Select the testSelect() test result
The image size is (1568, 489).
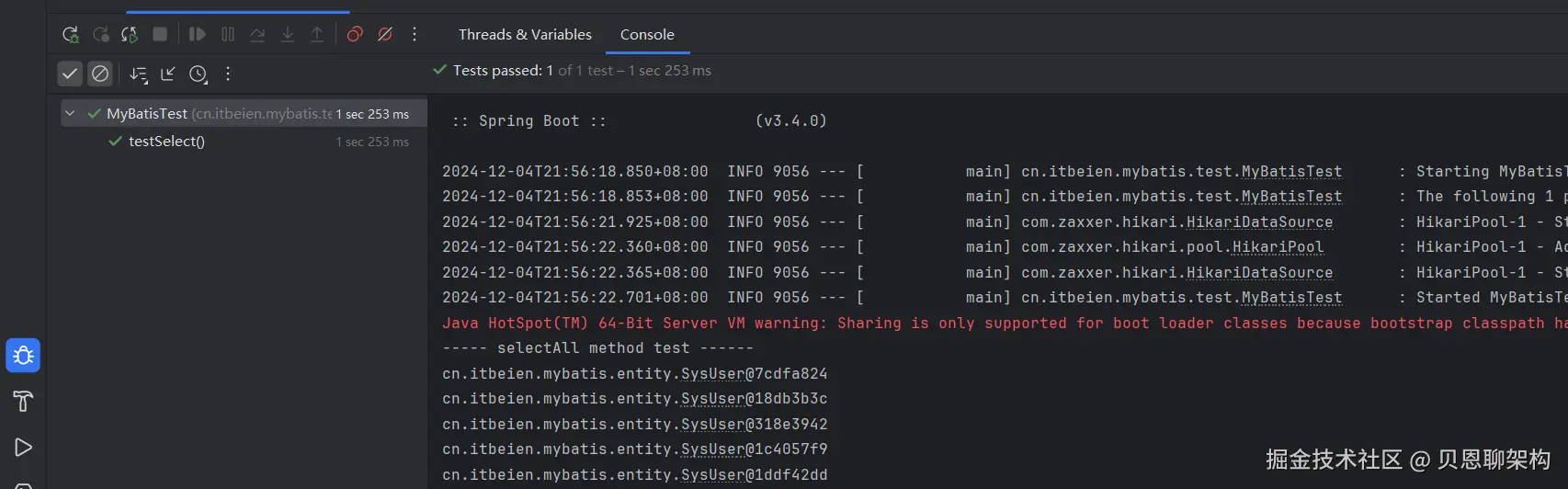click(x=166, y=141)
